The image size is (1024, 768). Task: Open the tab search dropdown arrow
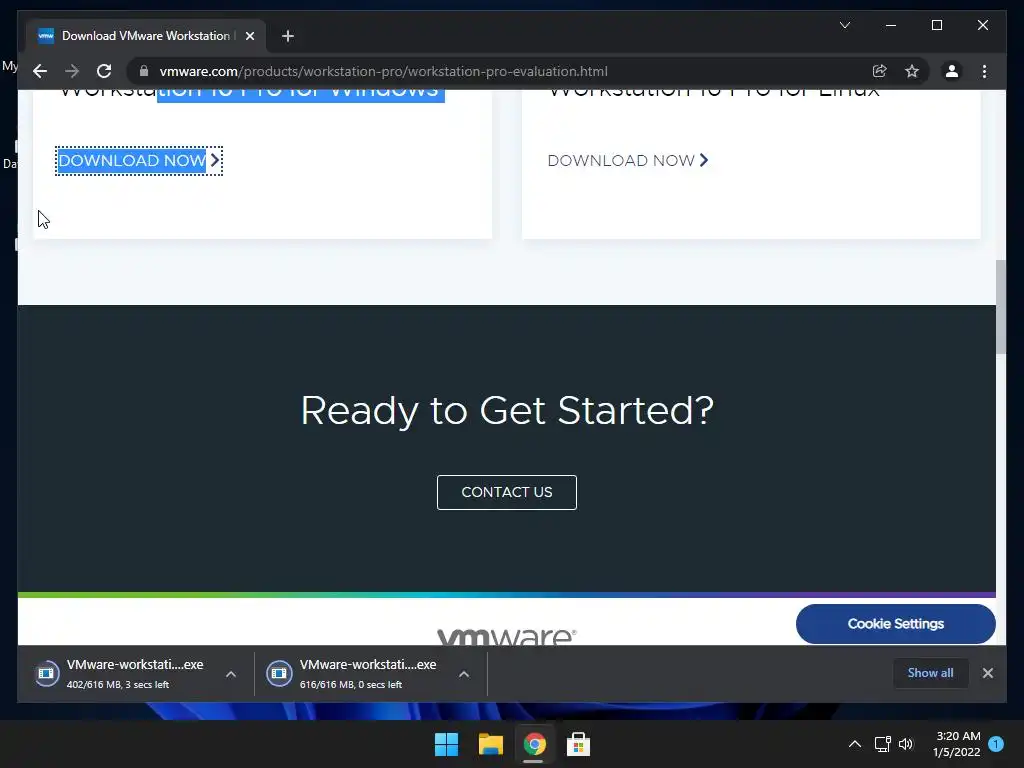[844, 25]
